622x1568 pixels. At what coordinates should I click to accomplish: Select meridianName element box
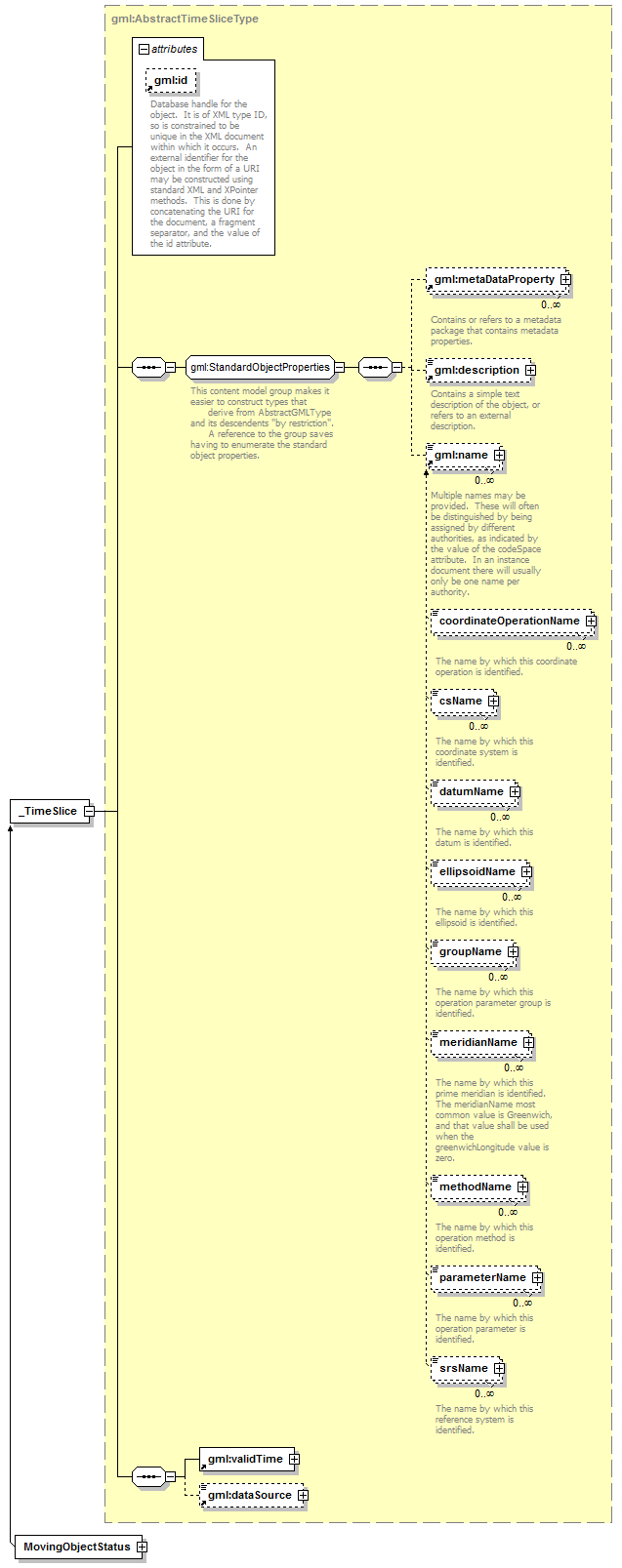(479, 1043)
